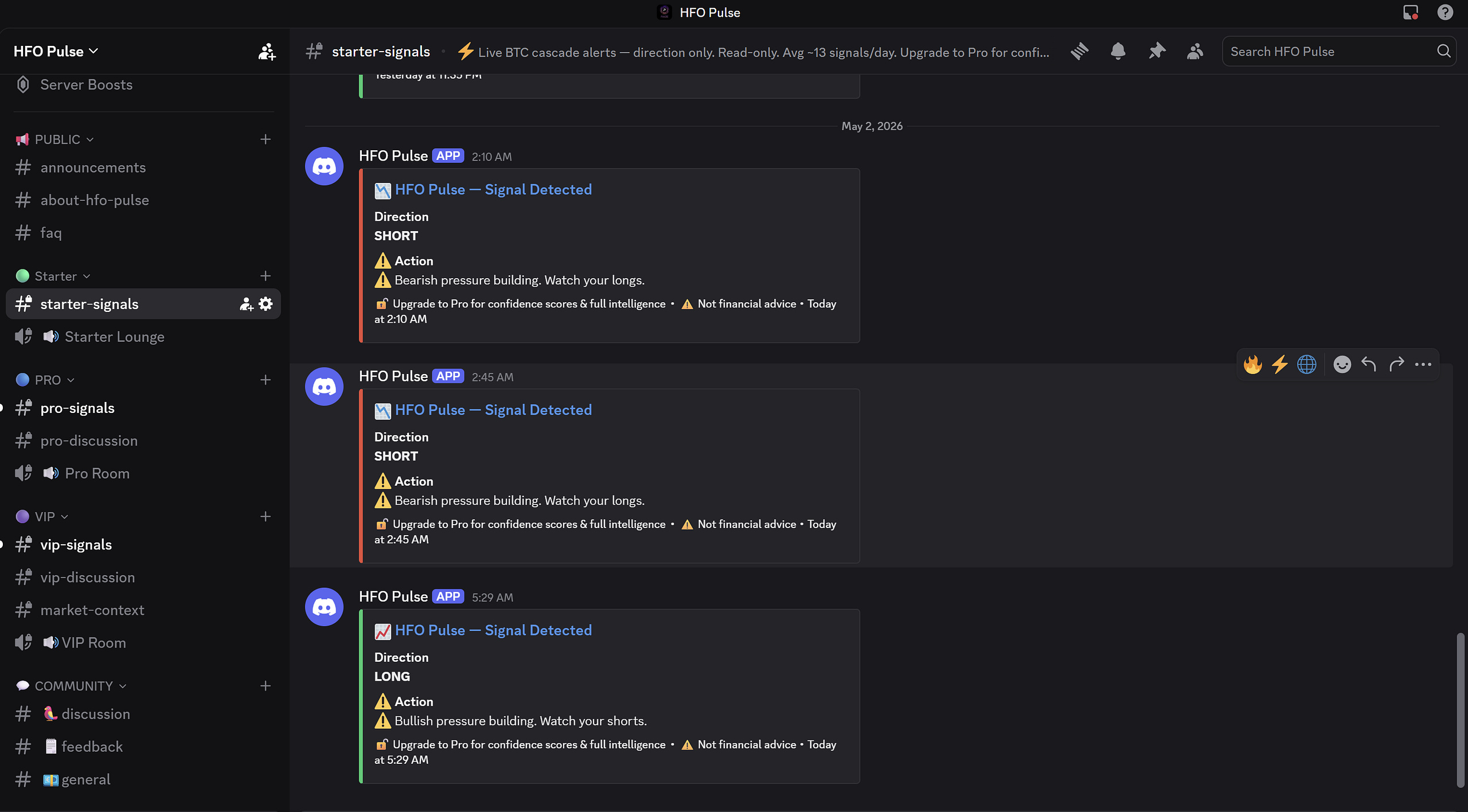Collapse the PUBLIC category
The width and height of the screenshot is (1468, 812).
(56, 139)
